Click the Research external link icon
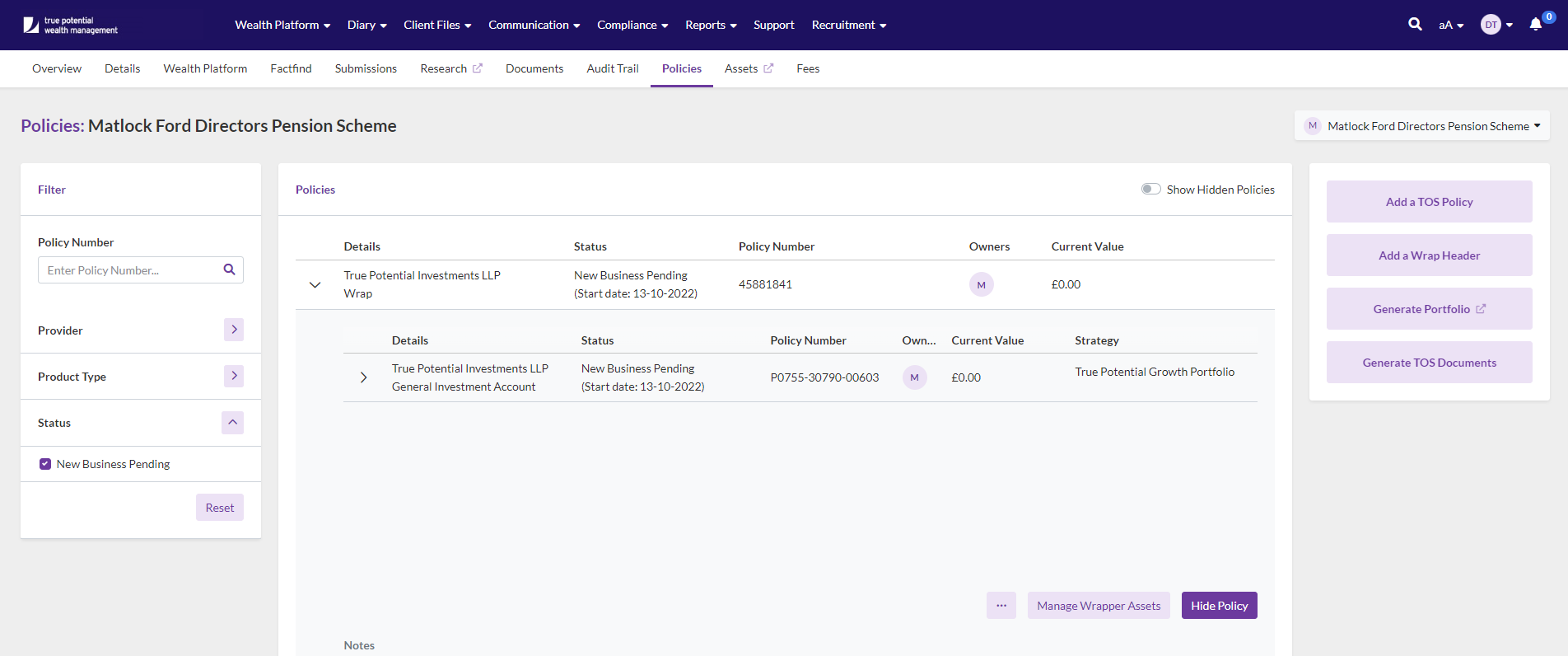Image resolution: width=1568 pixels, height=656 pixels. tap(478, 68)
